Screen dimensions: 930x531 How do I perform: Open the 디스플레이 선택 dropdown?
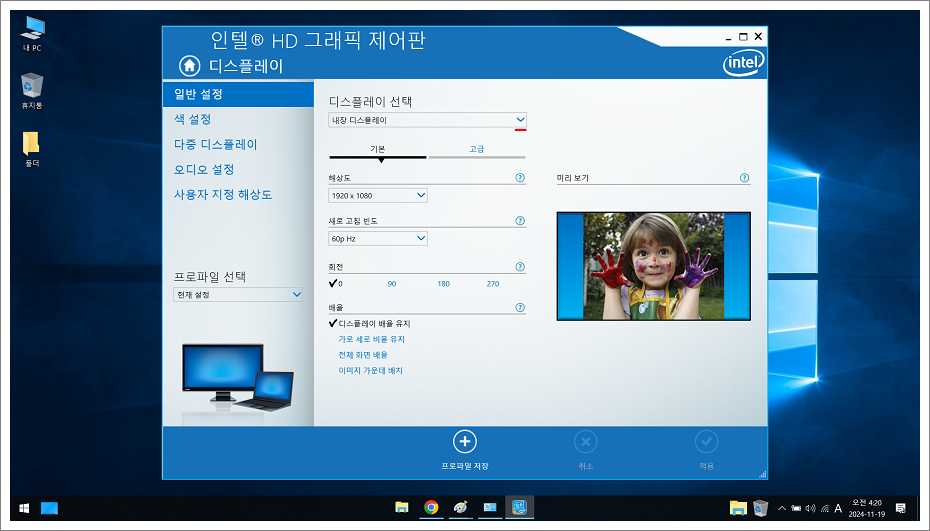(x=427, y=120)
